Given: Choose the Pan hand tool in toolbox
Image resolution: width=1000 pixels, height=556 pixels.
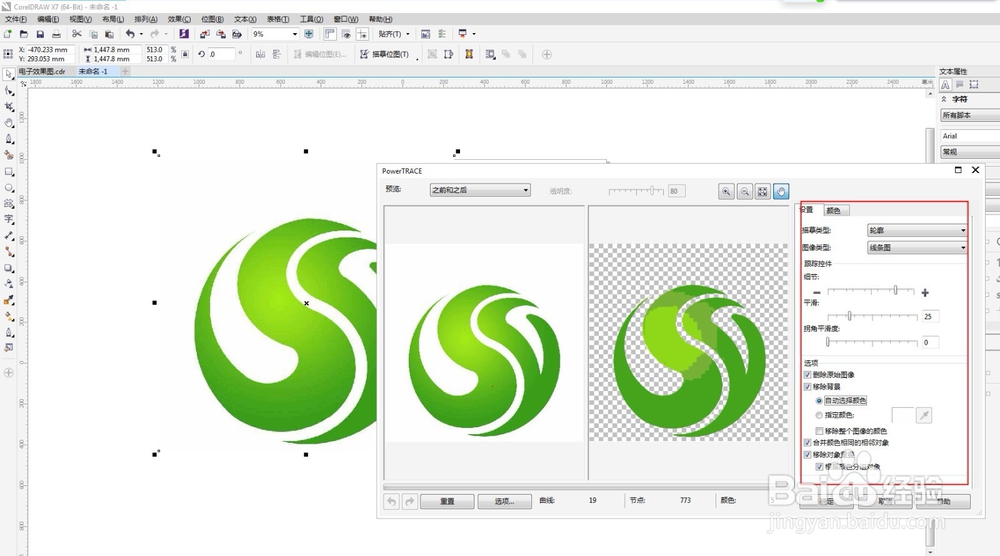Looking at the screenshot, I should click(8, 122).
